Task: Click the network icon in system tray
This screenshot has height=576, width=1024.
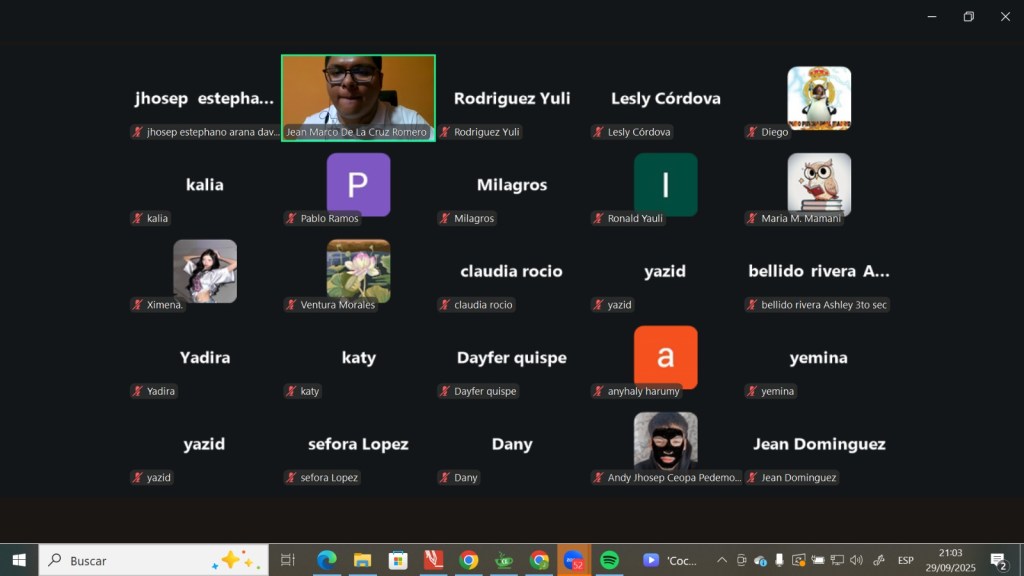Action: 837,560
